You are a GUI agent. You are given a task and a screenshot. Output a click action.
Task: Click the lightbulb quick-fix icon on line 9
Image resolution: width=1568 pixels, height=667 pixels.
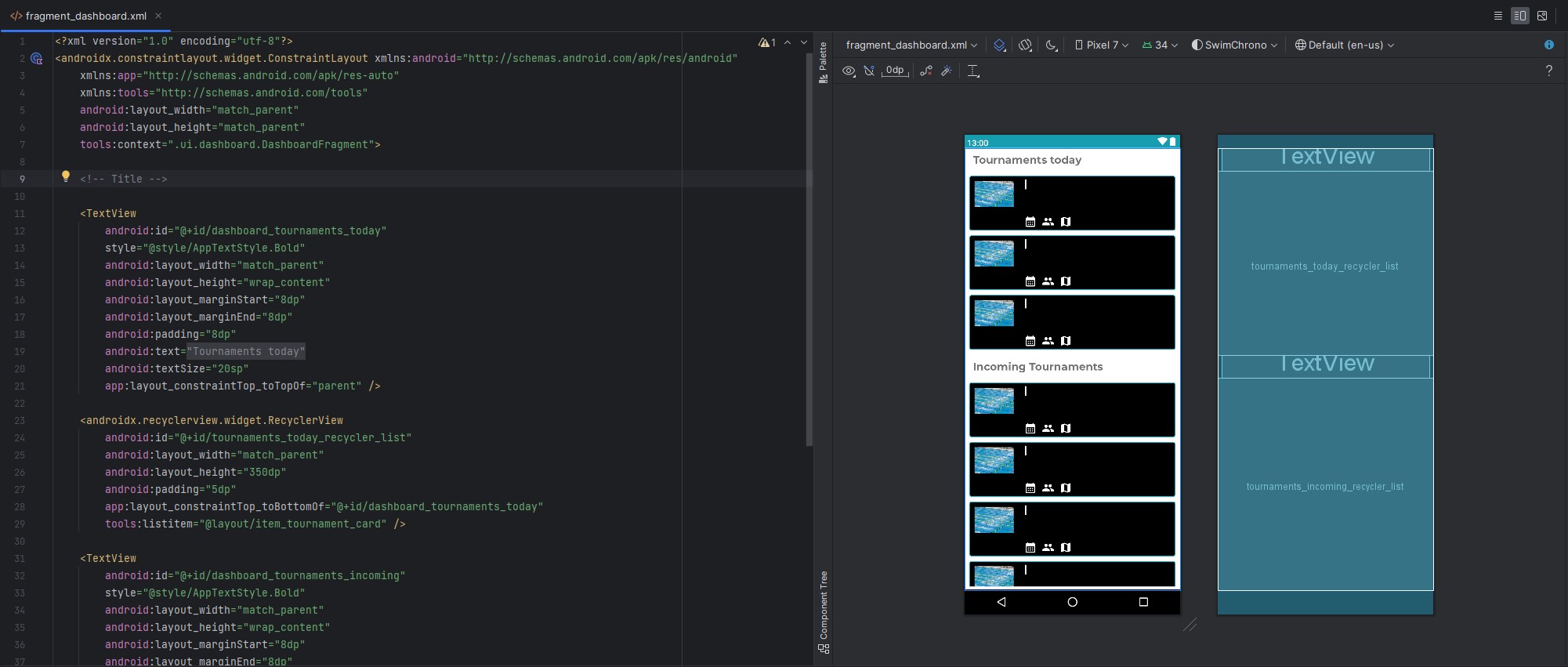point(66,177)
